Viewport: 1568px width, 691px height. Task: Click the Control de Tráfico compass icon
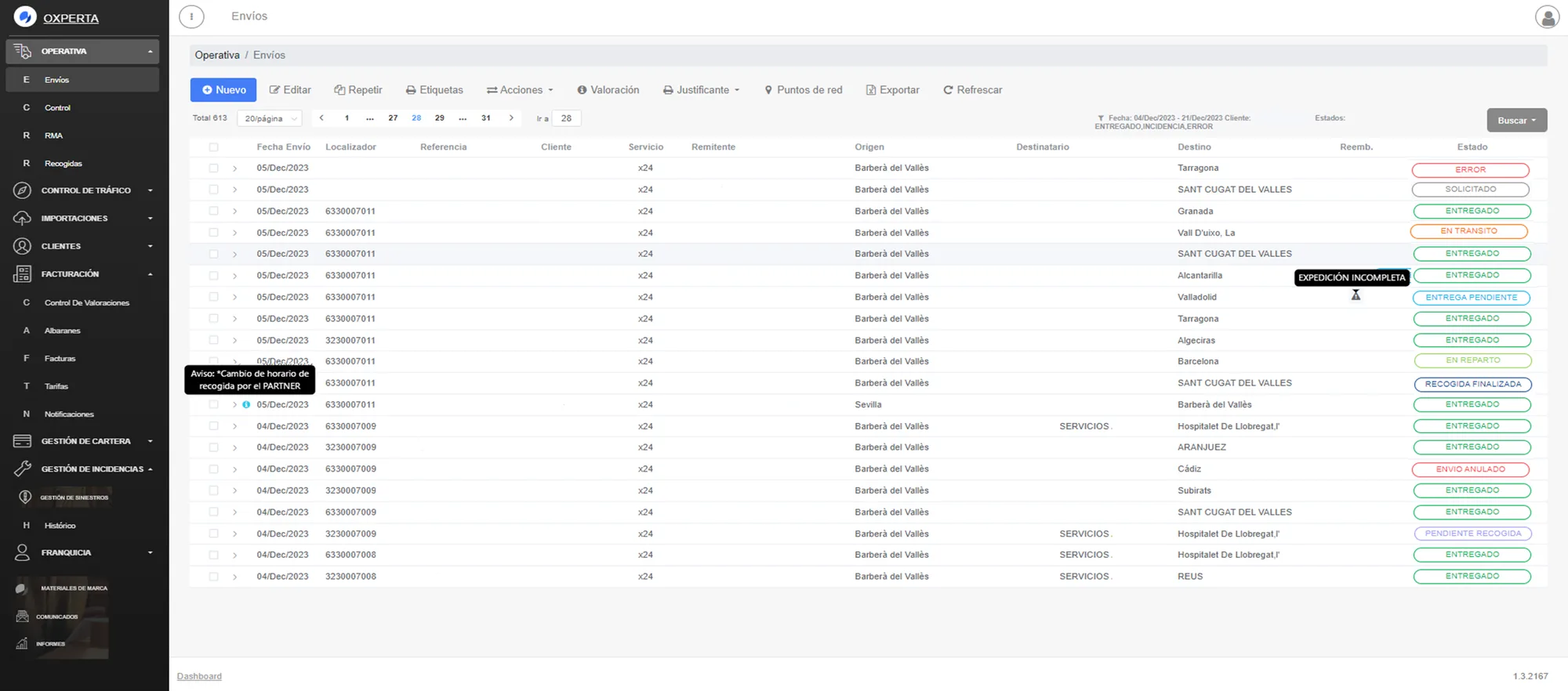pos(23,190)
